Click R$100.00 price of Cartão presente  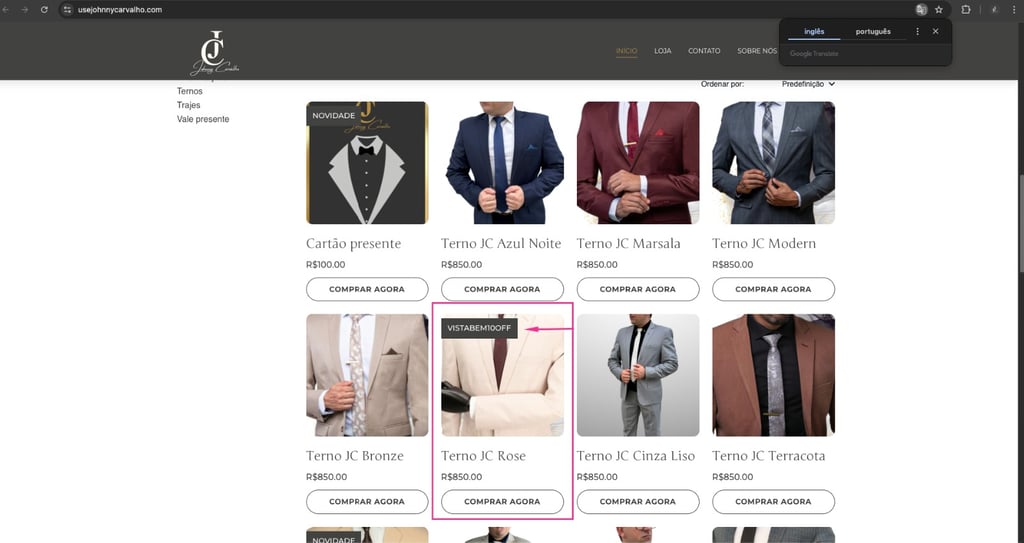point(325,265)
